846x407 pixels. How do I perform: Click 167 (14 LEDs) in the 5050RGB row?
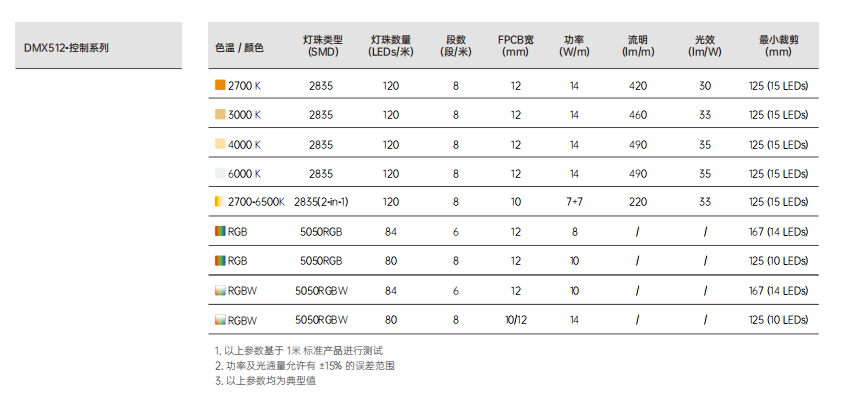pos(779,232)
